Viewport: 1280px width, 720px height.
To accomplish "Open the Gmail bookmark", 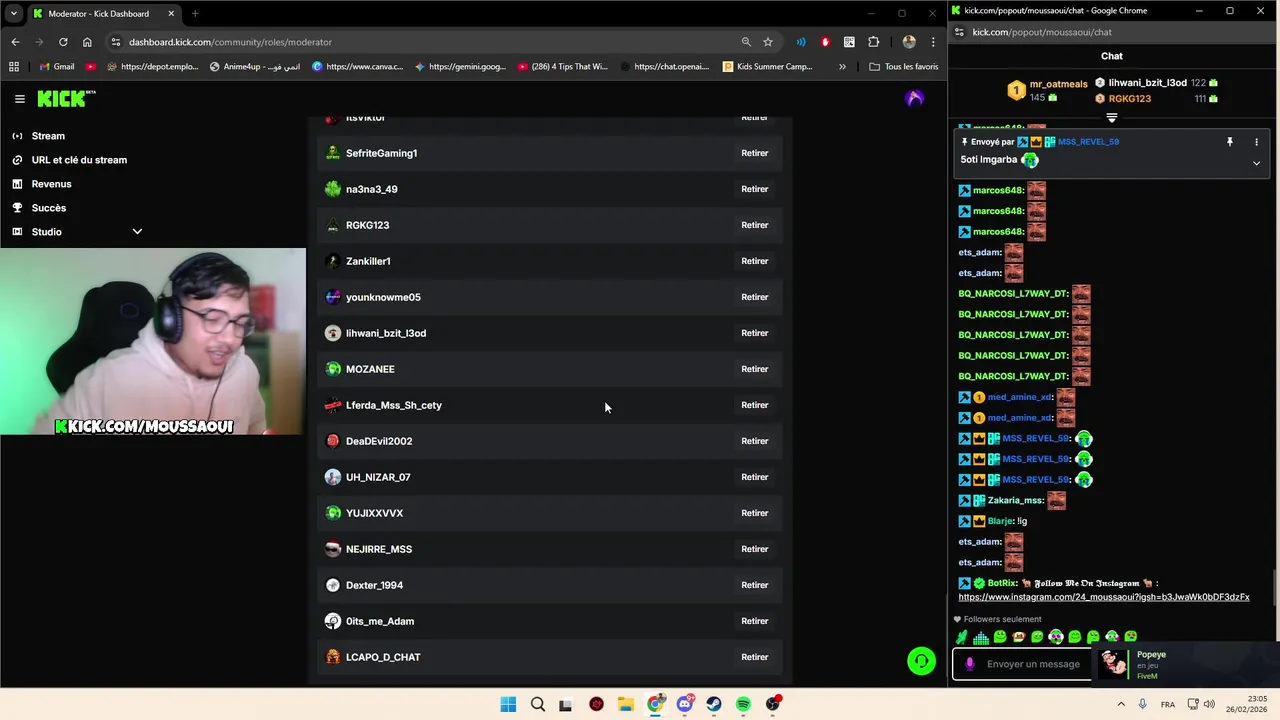I will coord(55,67).
